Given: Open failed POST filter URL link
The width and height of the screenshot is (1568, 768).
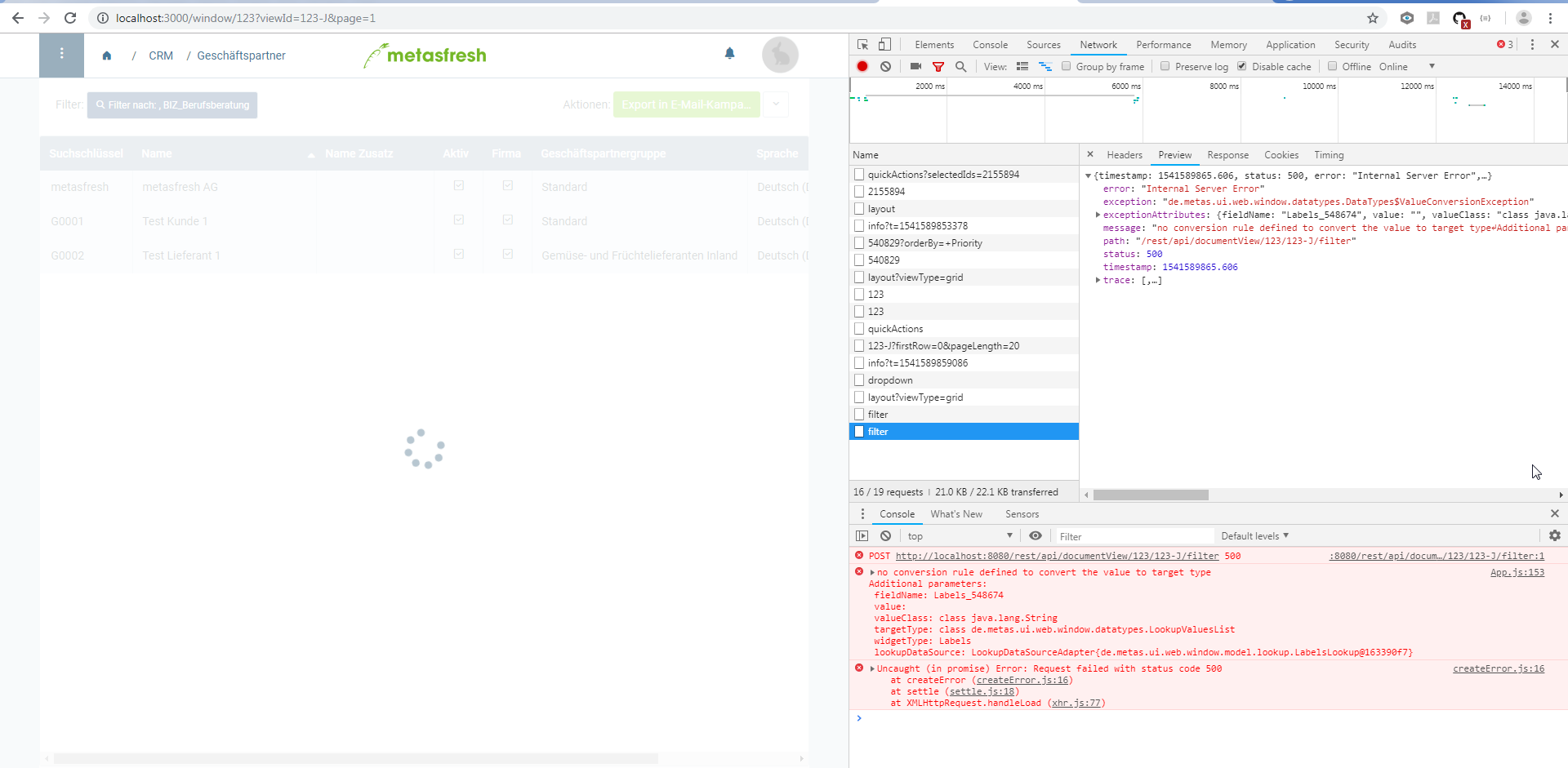Looking at the screenshot, I should pos(1057,556).
